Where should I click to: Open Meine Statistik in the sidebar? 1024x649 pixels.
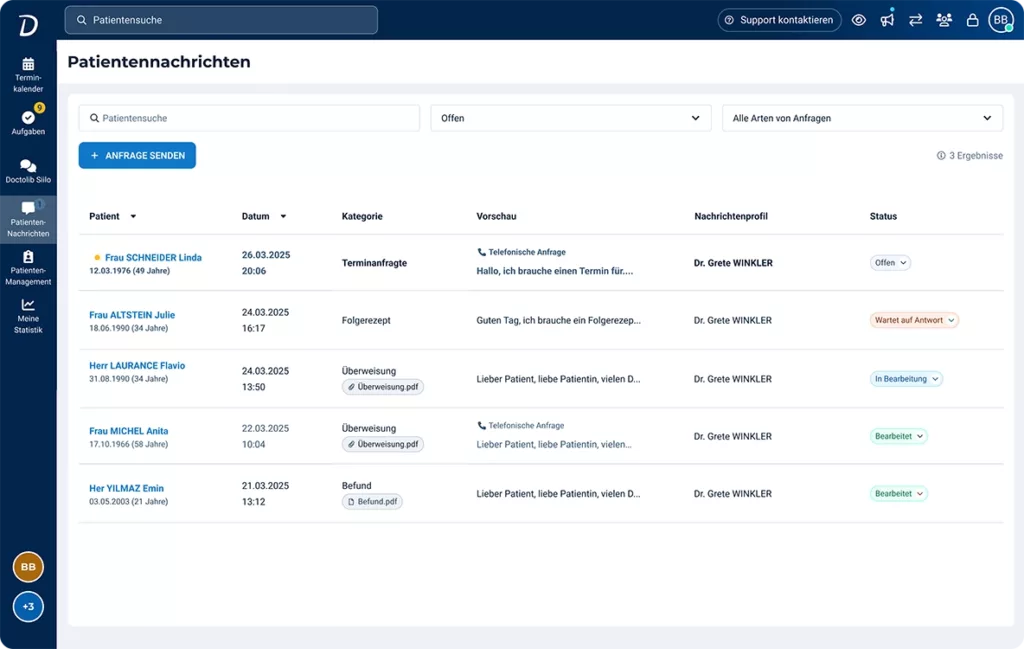pos(28,315)
